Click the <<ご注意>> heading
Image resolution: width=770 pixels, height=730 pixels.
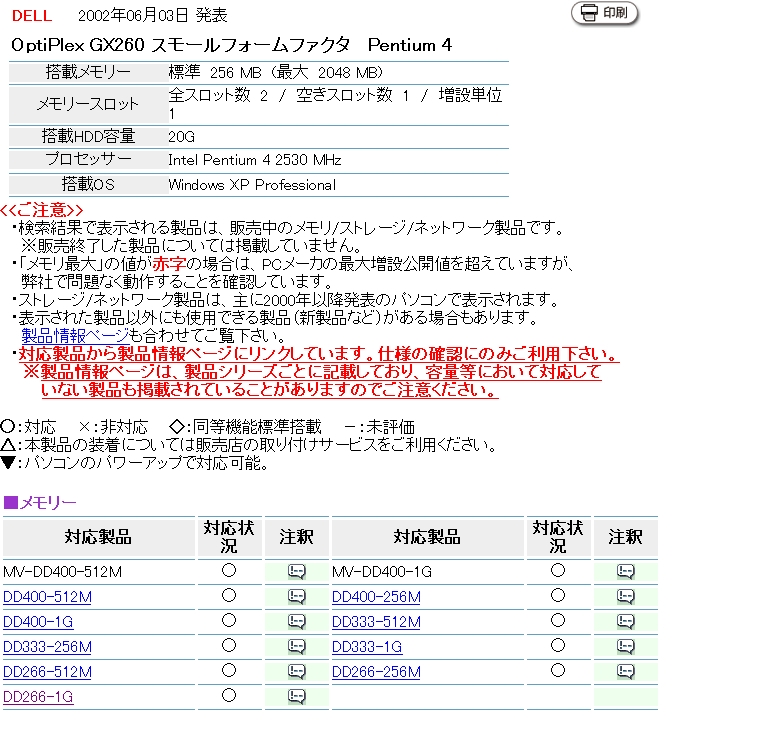click(x=42, y=210)
